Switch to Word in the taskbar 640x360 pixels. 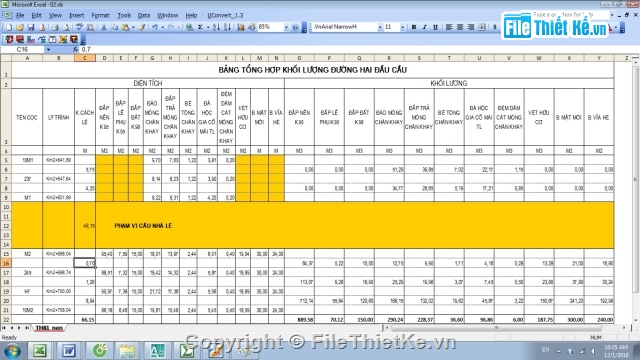[x=69, y=351]
